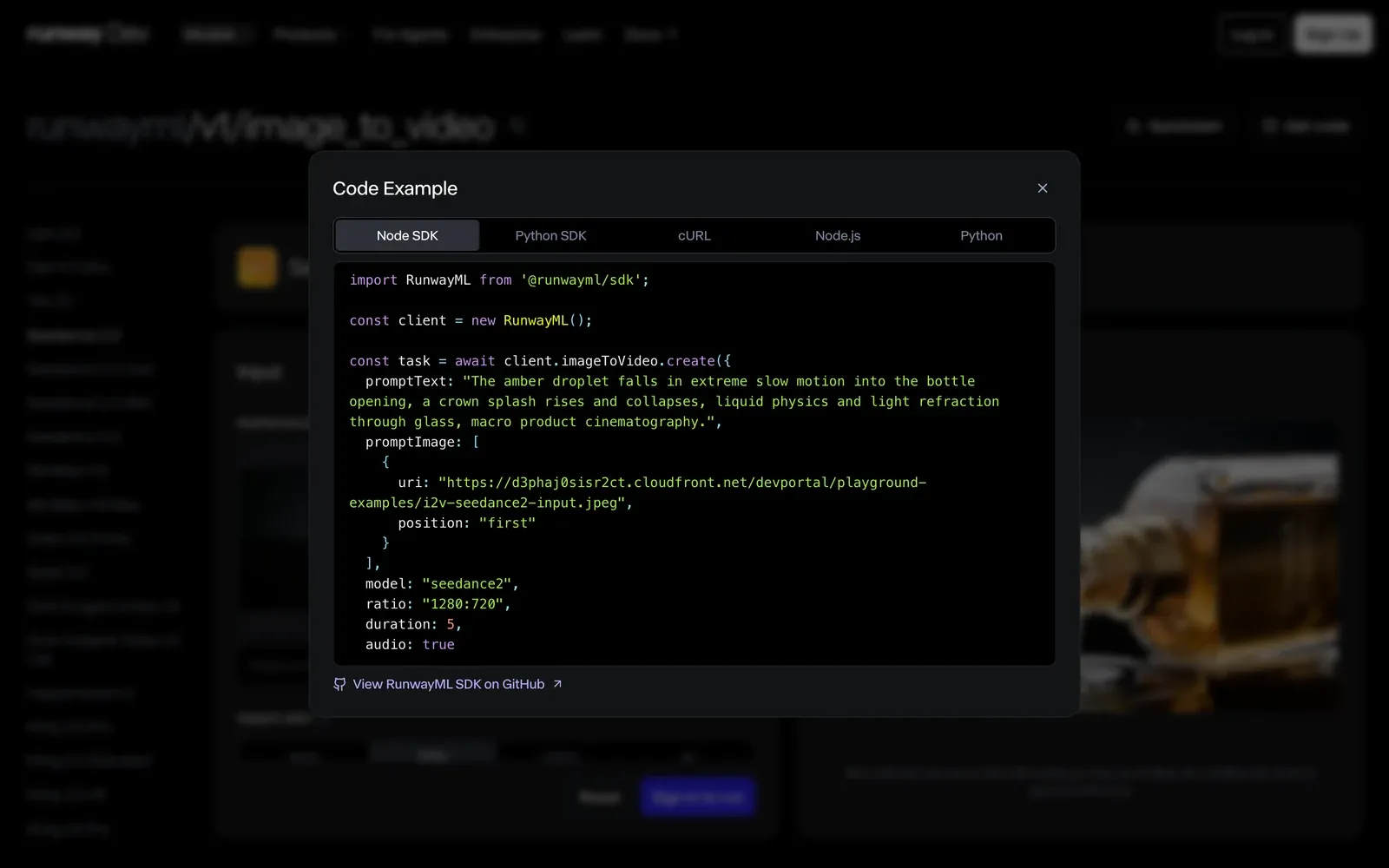Click the 'audio: true' line
This screenshot has width=1389, height=868.
coord(410,645)
